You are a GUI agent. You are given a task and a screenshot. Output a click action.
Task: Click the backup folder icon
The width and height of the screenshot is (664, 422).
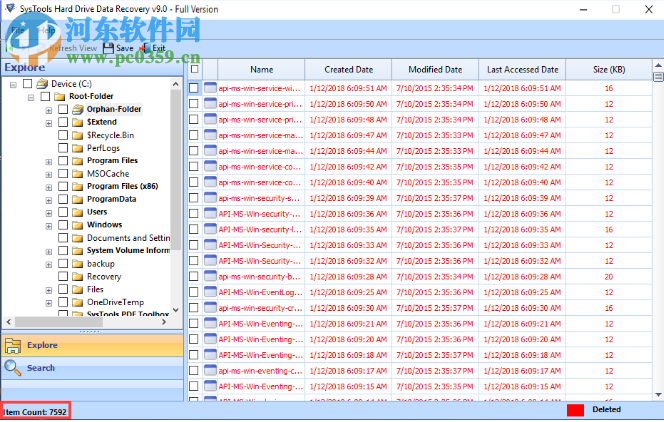[77, 264]
